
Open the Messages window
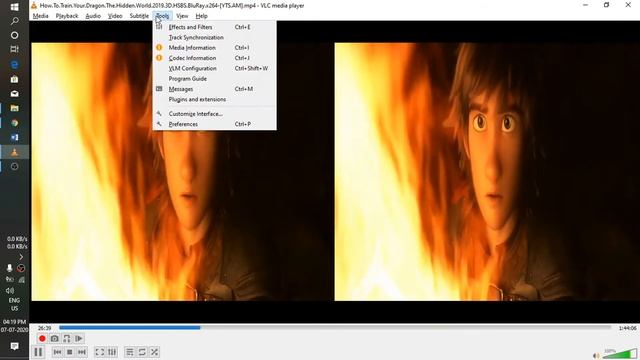(x=214, y=89)
